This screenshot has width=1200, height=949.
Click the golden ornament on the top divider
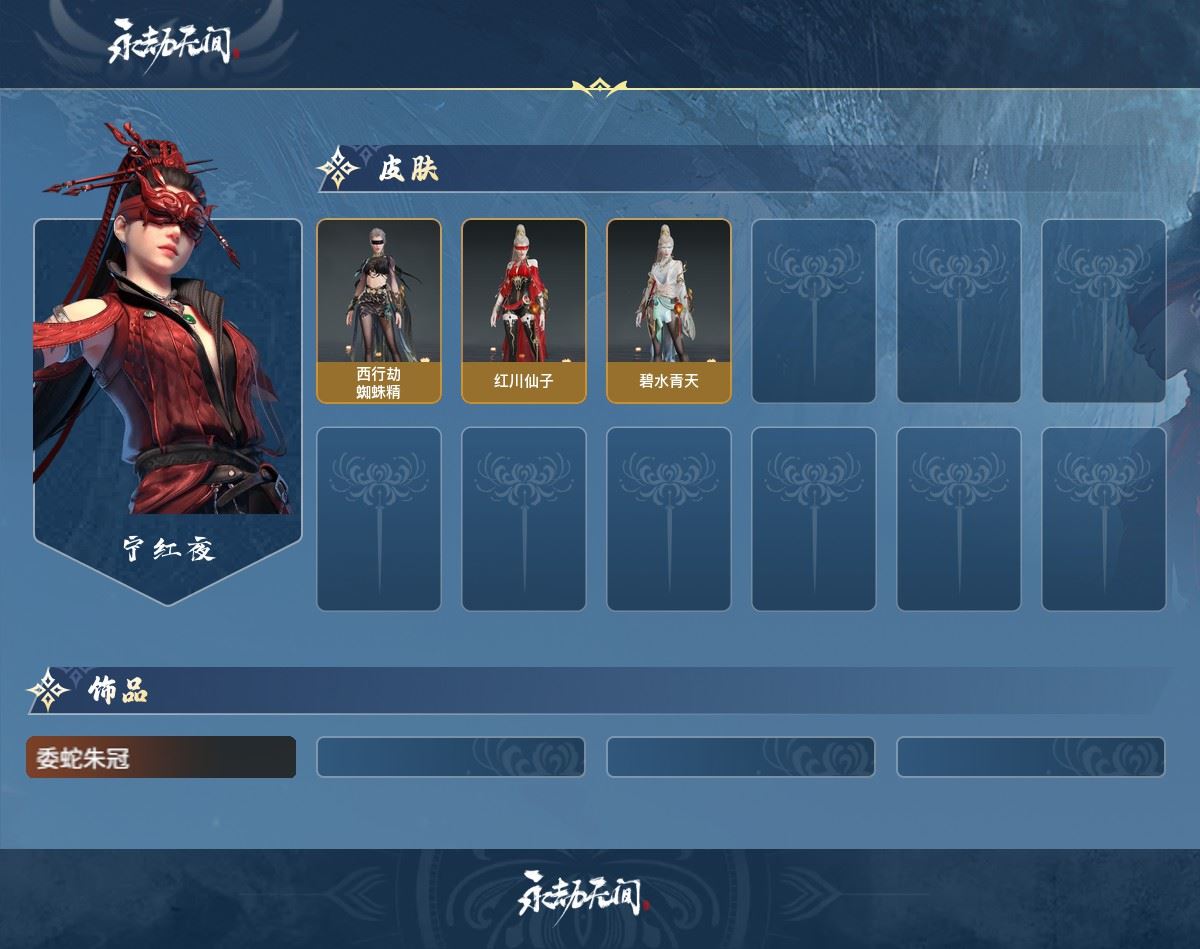tap(599, 88)
